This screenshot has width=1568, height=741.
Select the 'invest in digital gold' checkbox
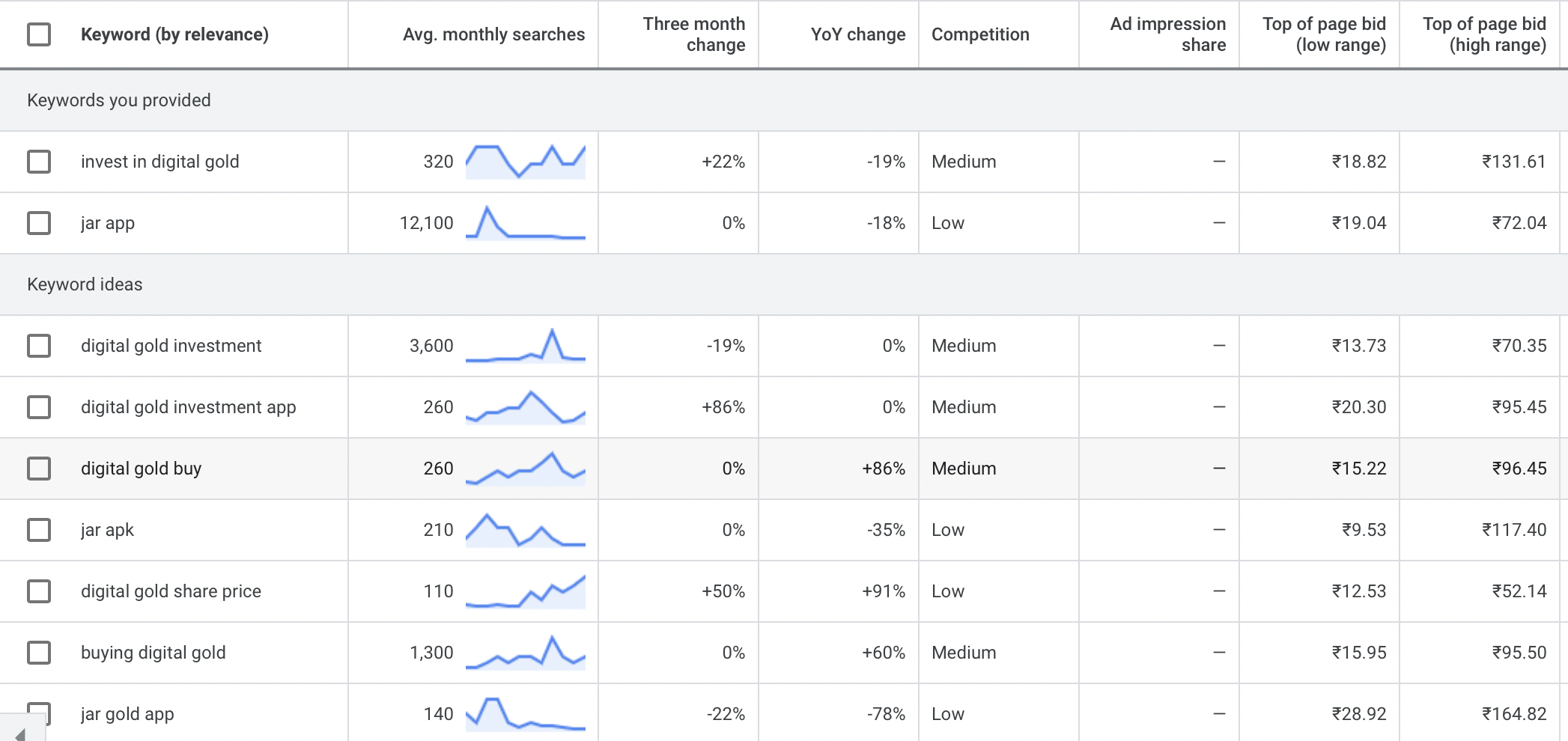[x=39, y=162]
